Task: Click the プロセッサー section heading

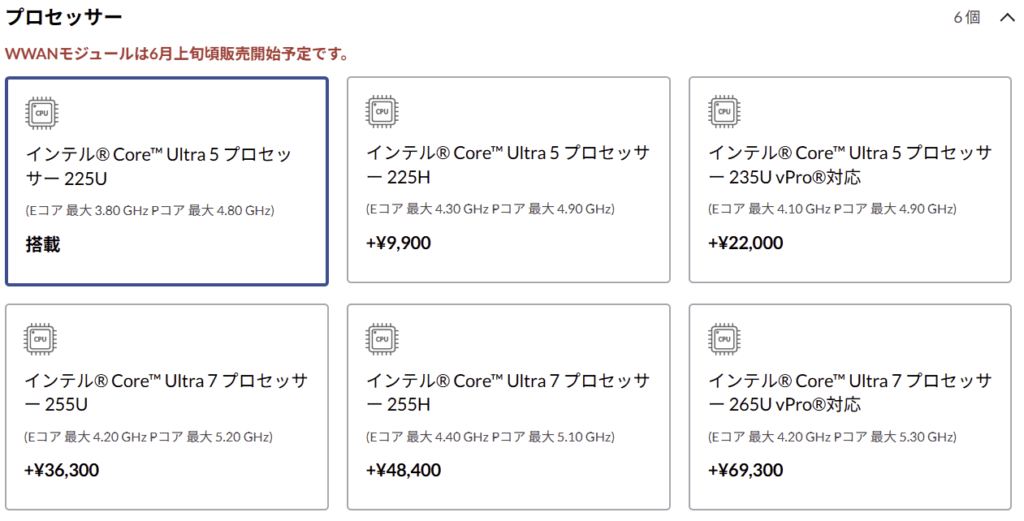Action: (63, 18)
